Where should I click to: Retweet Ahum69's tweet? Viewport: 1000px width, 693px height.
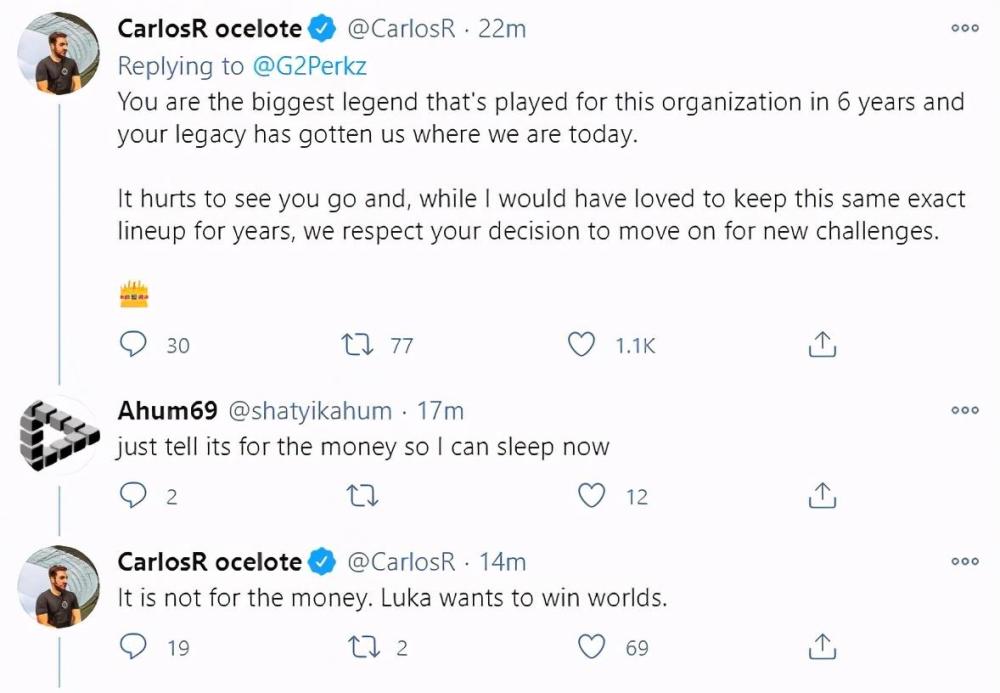[x=362, y=495]
